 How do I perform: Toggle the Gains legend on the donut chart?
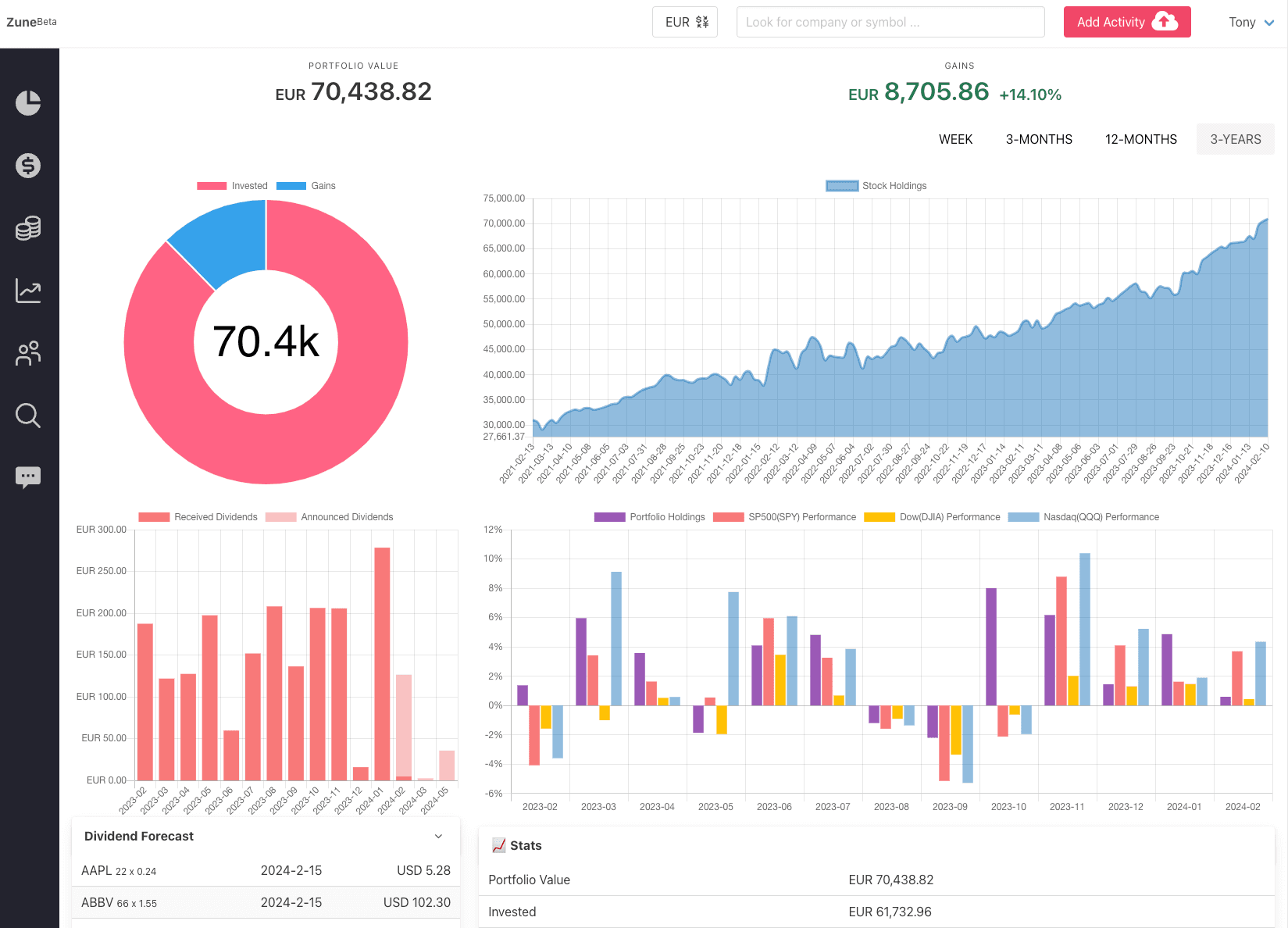point(307,185)
